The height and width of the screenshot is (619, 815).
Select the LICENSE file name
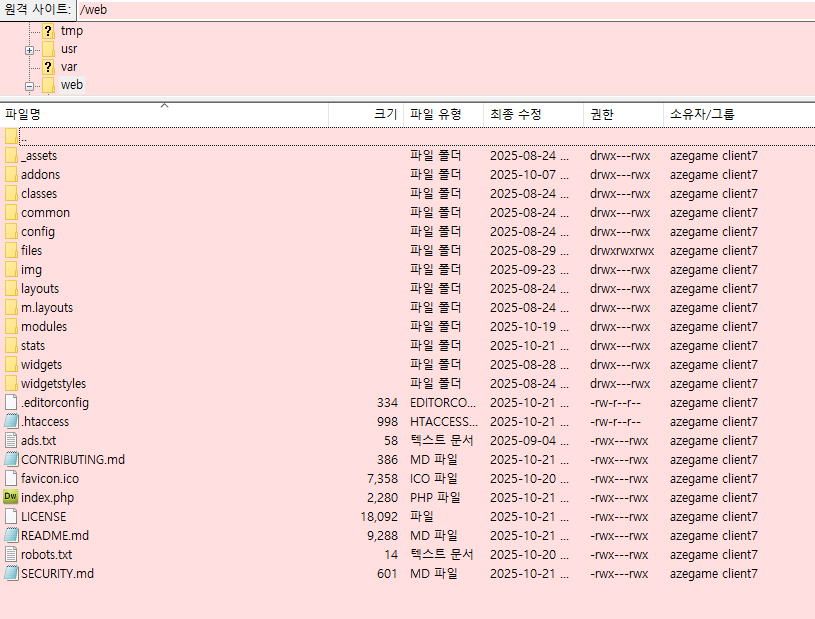(43, 516)
